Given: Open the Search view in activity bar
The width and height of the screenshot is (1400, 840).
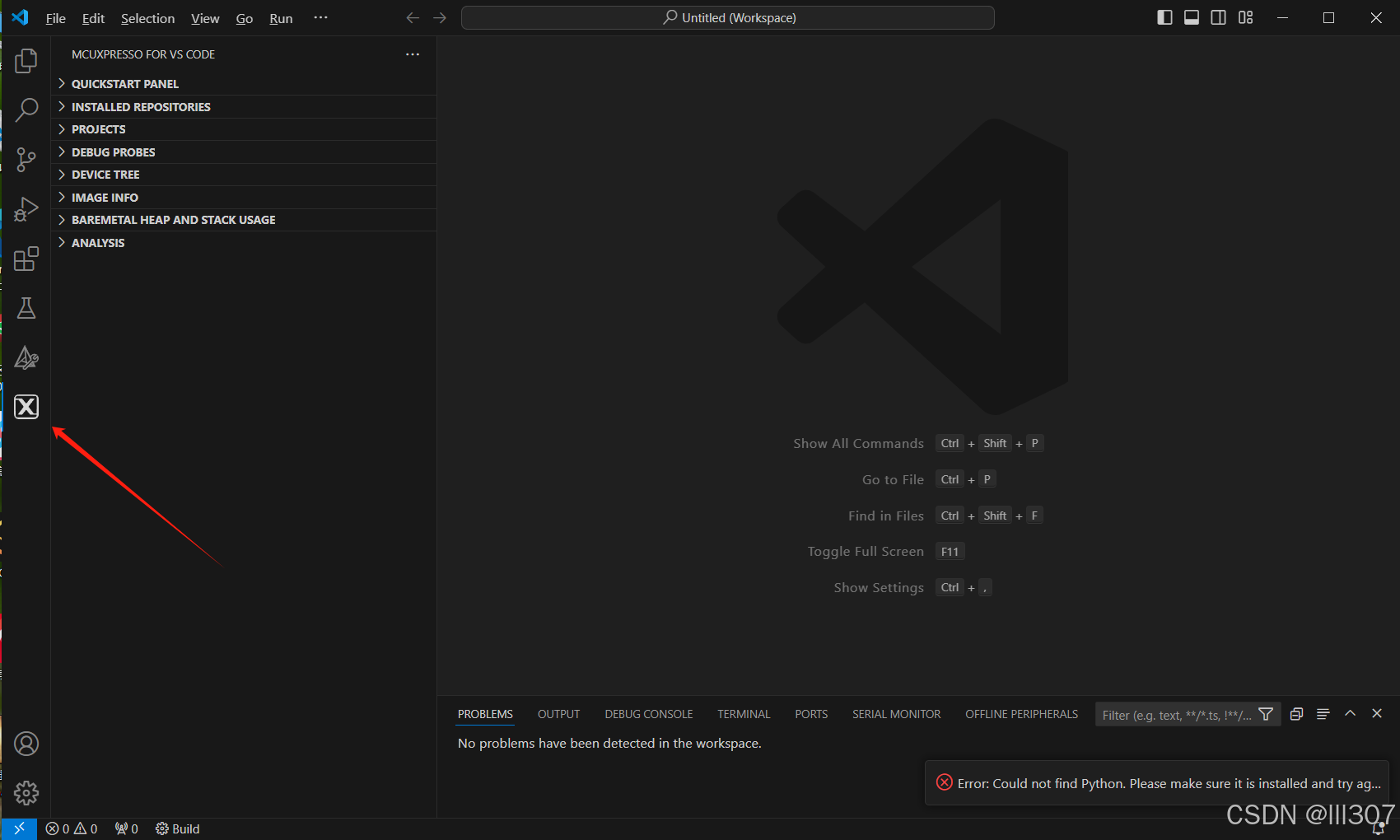Looking at the screenshot, I should point(26,110).
